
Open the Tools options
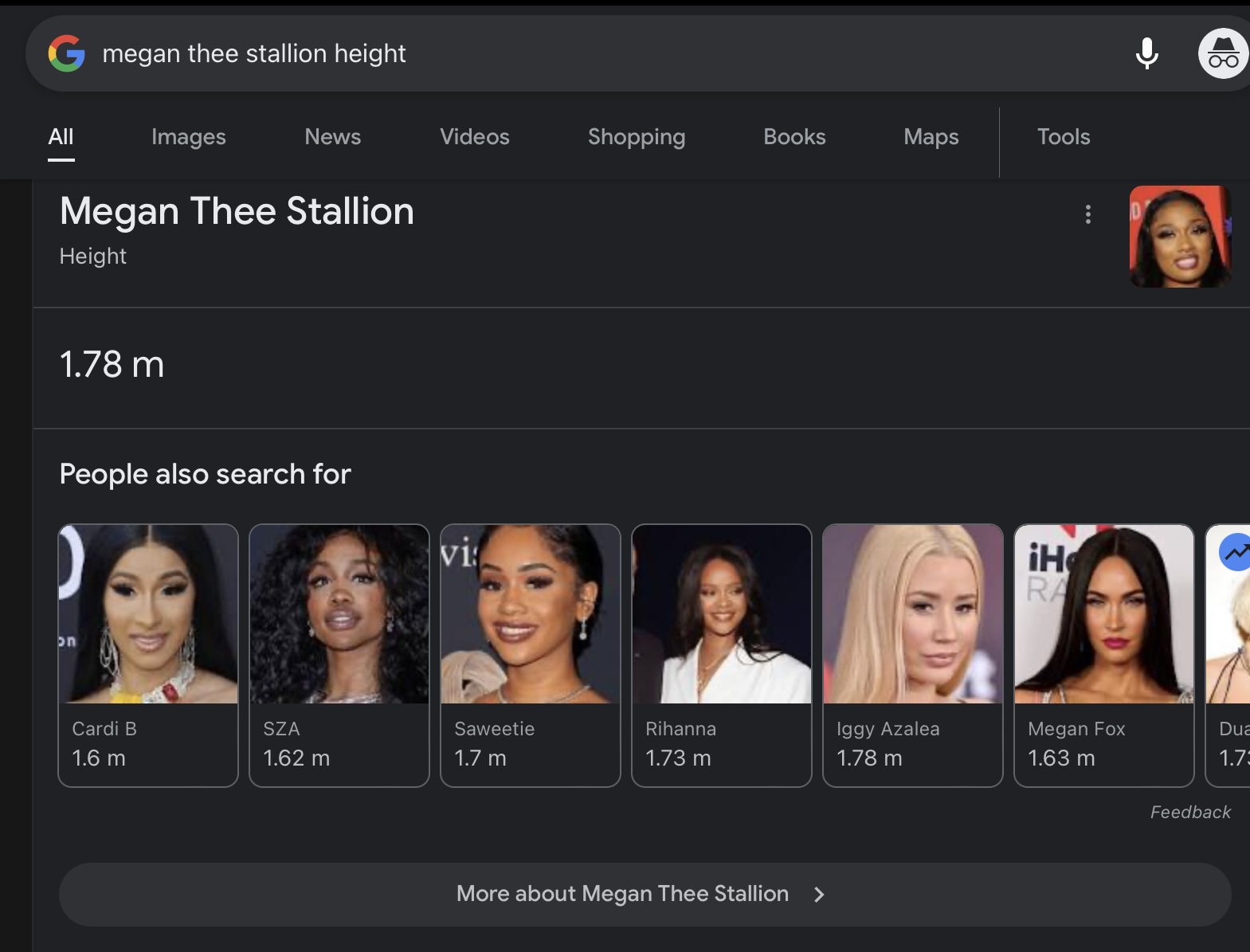pyautogui.click(x=1064, y=137)
